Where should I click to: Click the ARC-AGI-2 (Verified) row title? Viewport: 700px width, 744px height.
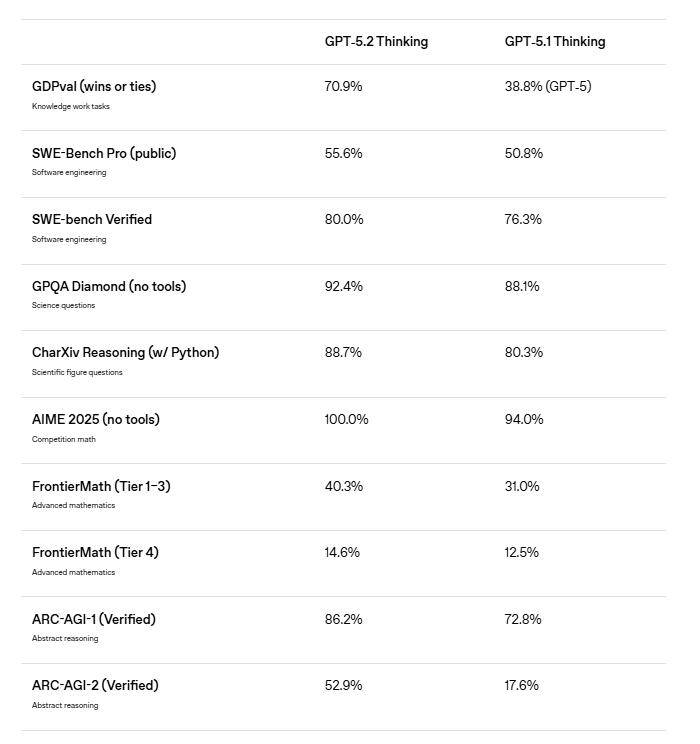click(95, 686)
